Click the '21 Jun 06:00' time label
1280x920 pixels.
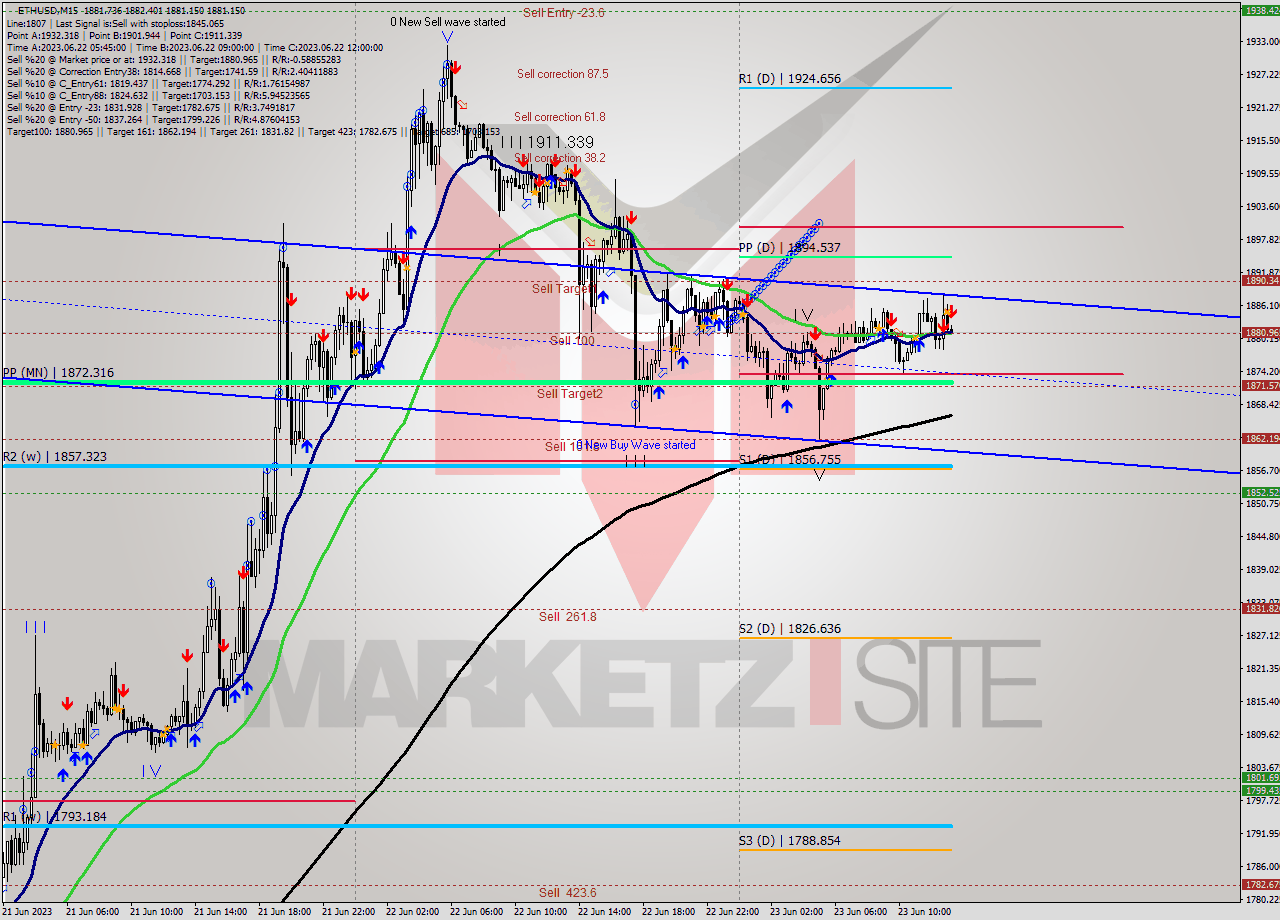coord(91,912)
